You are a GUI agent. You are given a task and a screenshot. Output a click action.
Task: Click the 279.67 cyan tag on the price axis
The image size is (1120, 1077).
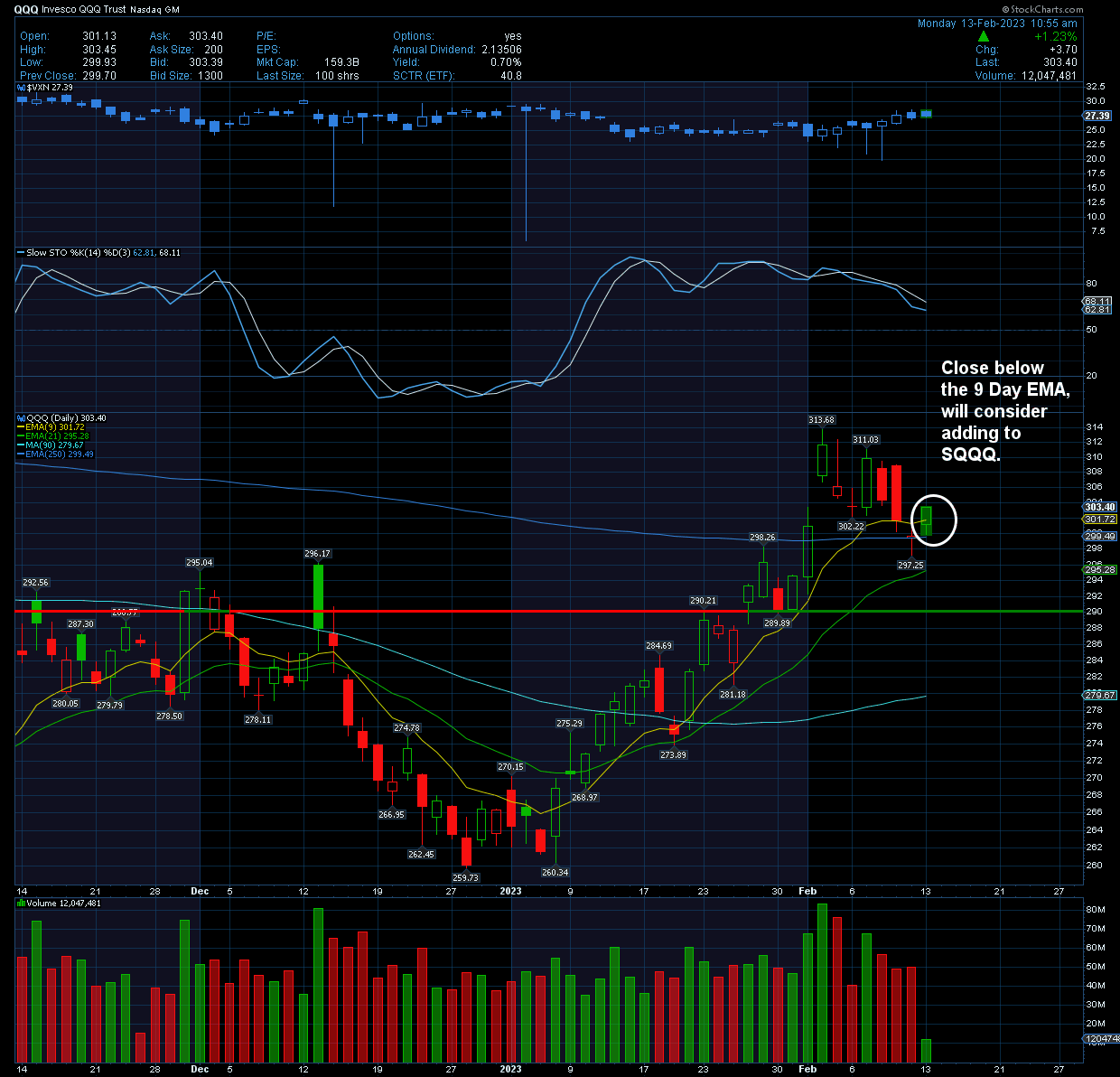(1100, 696)
